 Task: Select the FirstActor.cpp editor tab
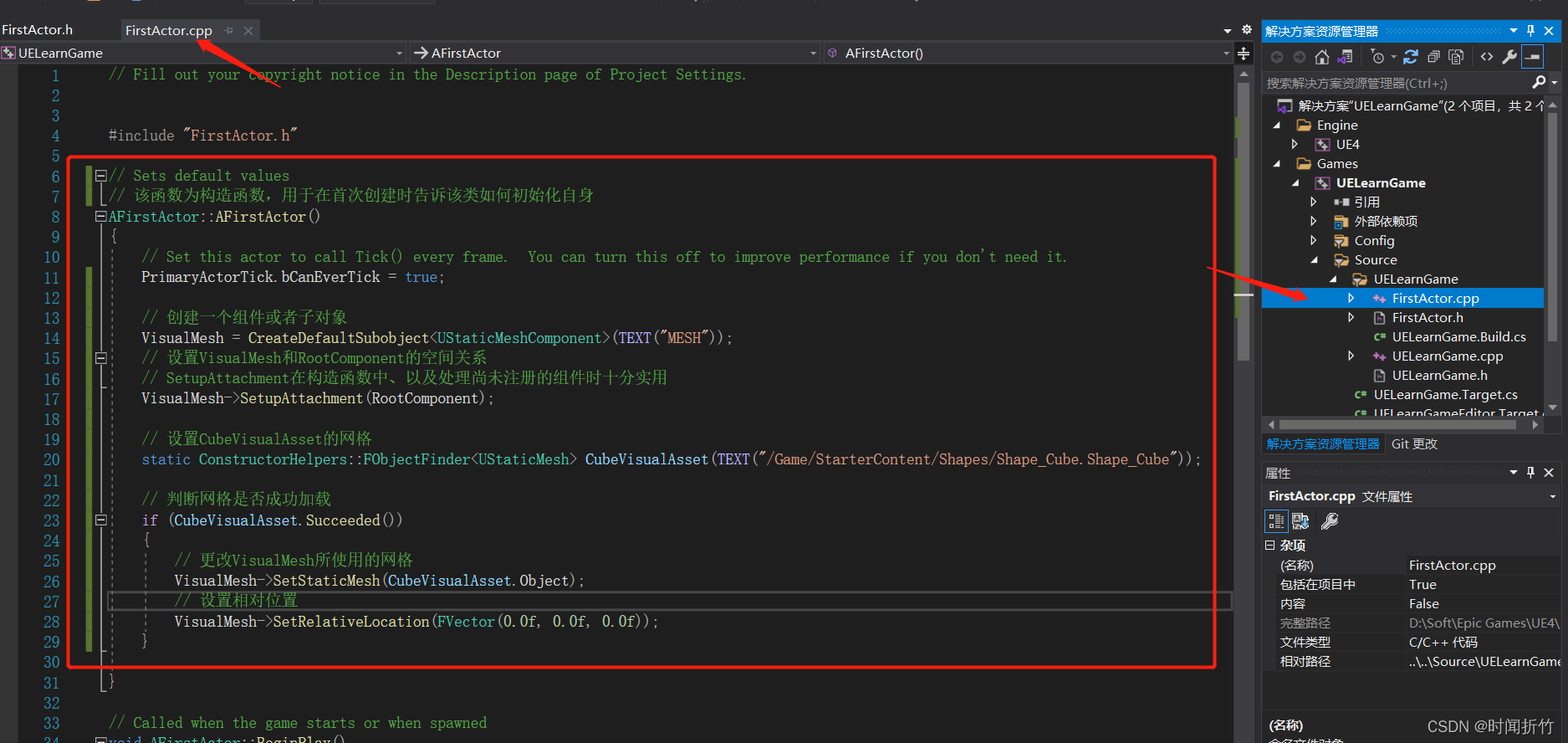coord(169,30)
